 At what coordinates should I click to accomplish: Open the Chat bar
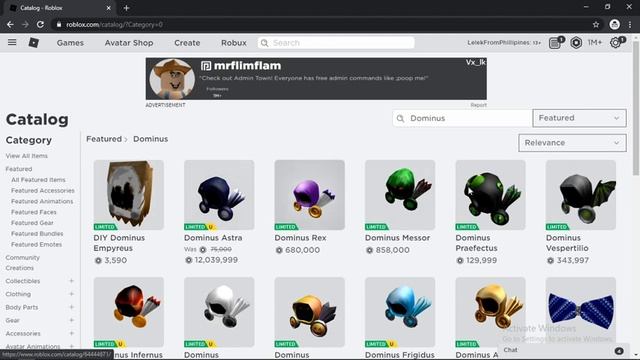coord(563,350)
